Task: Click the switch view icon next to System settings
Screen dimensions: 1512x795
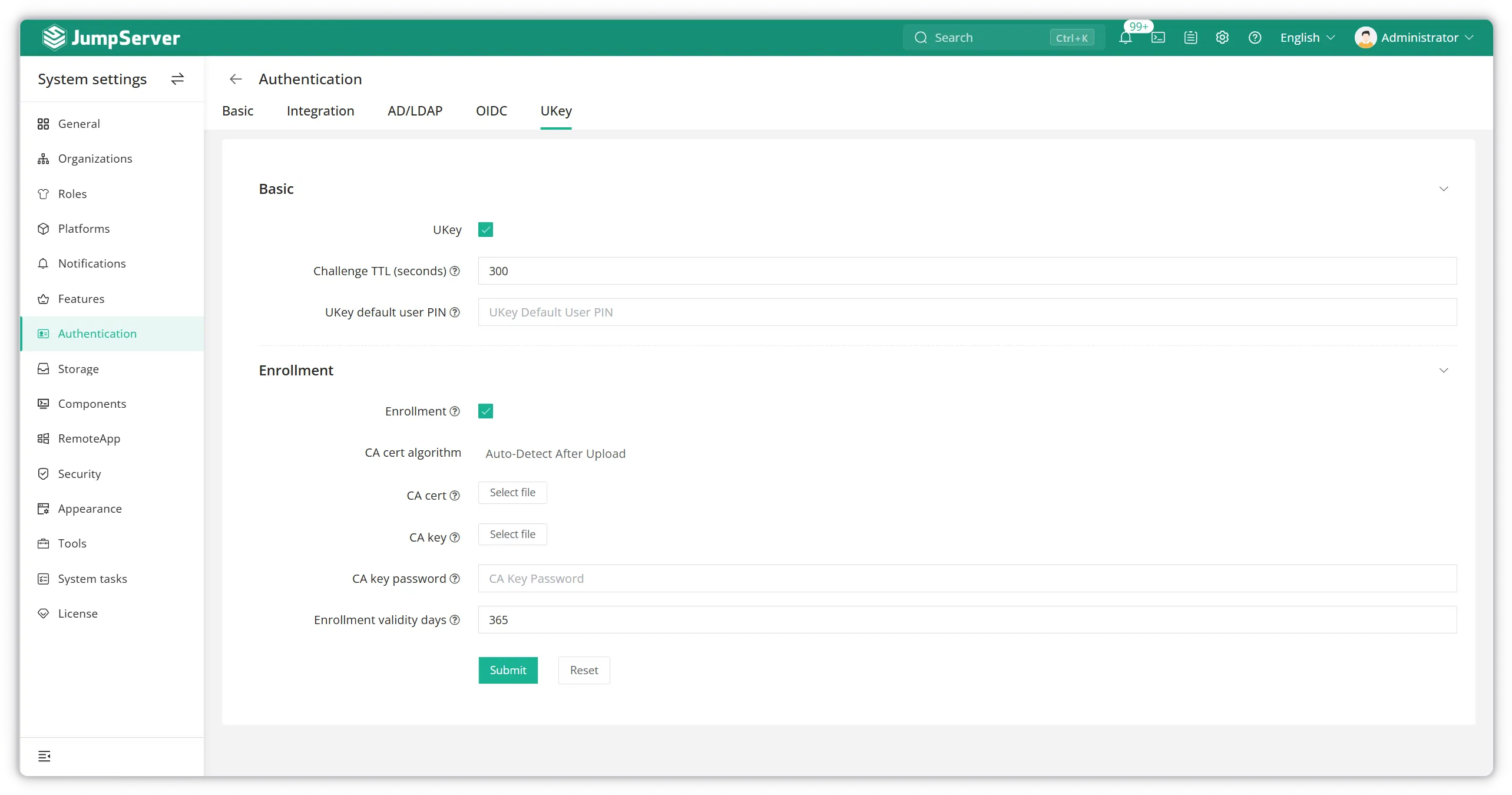Action: point(177,79)
